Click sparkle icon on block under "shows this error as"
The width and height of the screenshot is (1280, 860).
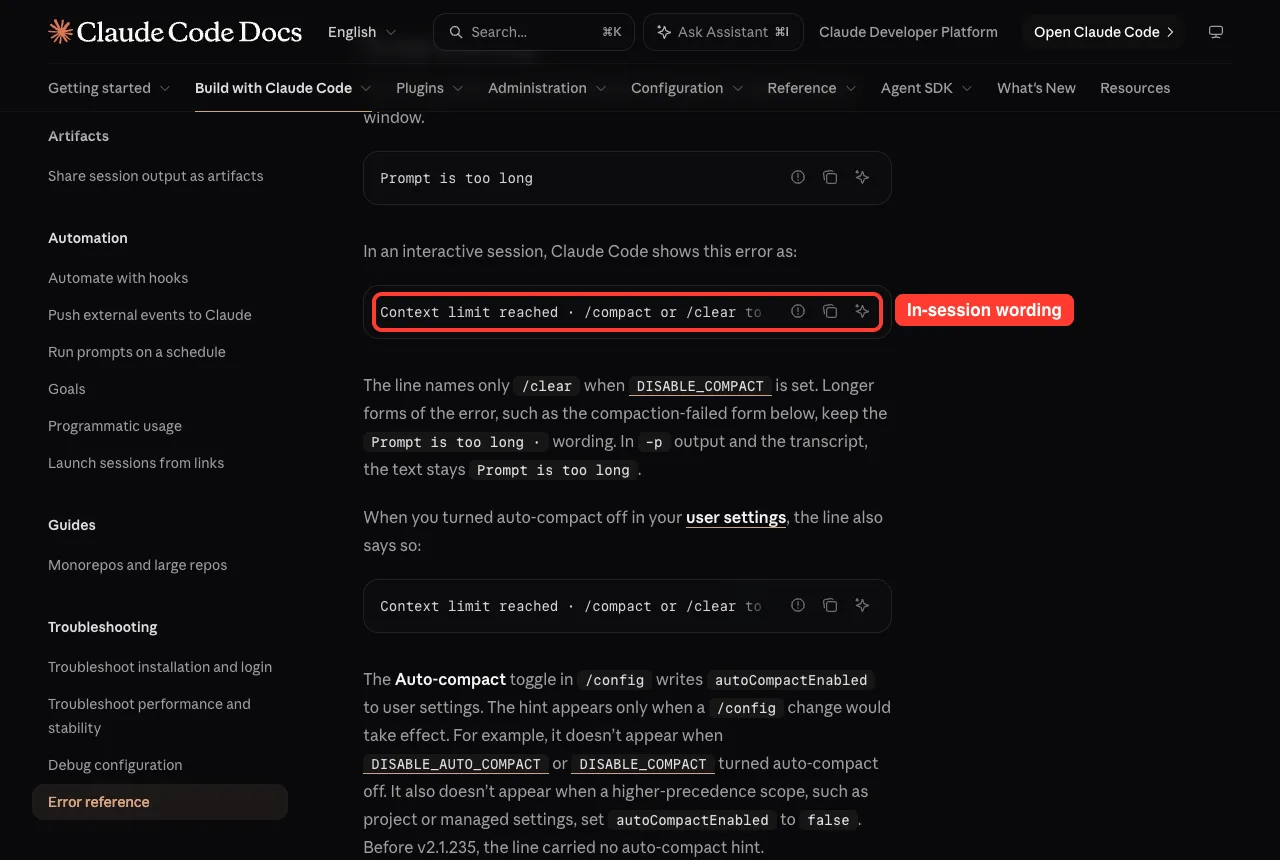coord(862,312)
